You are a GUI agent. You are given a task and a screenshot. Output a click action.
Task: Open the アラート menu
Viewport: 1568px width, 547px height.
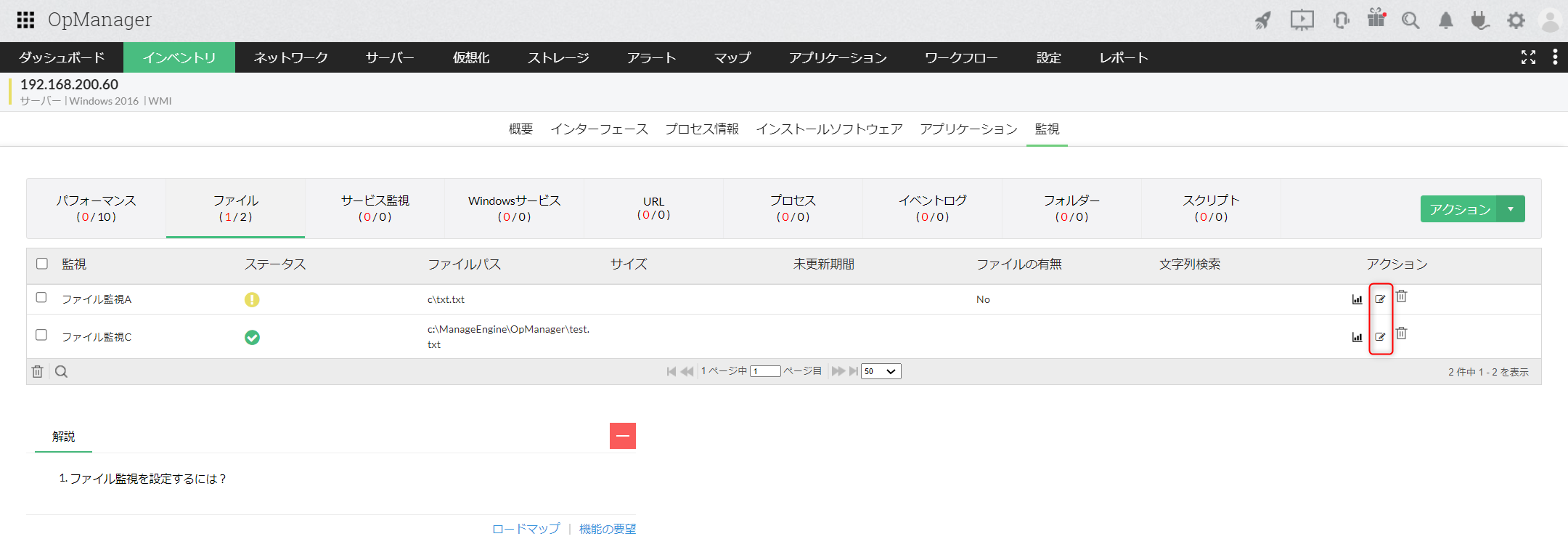point(652,57)
